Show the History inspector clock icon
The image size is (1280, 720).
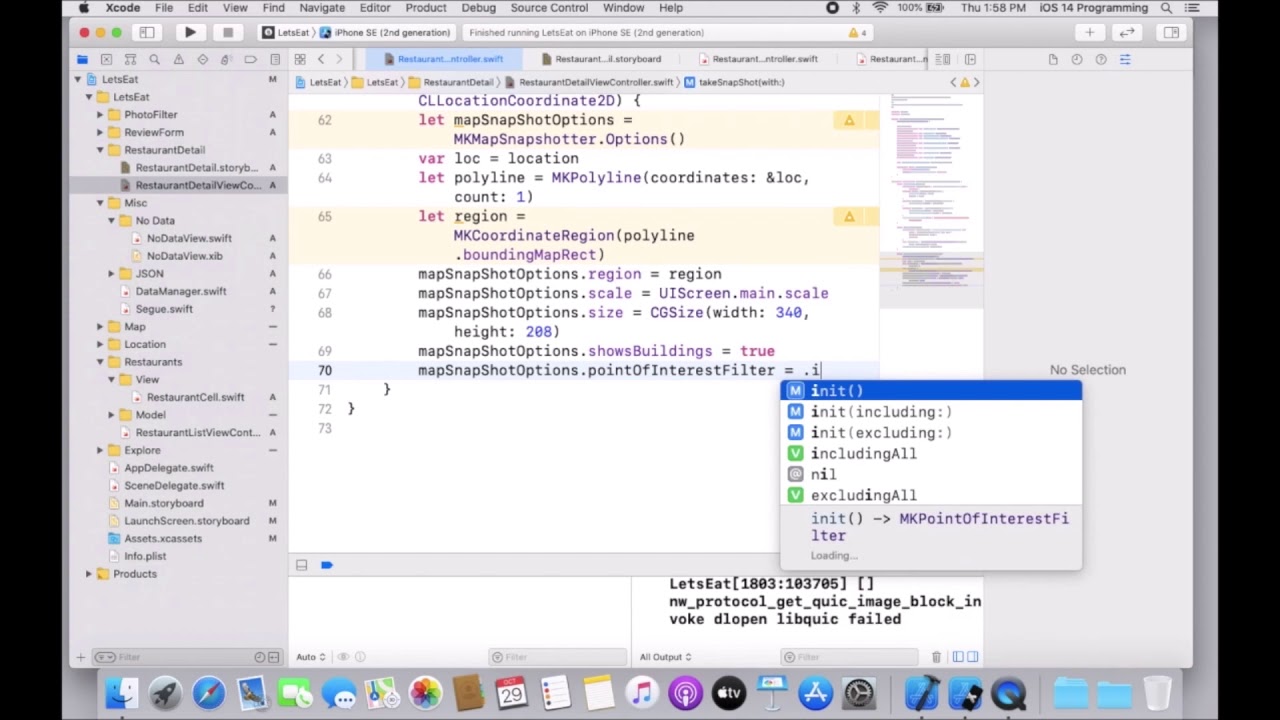tap(1077, 59)
